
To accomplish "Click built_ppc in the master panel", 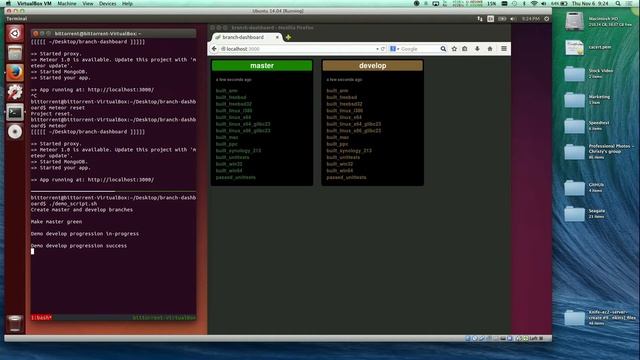I will point(227,144).
